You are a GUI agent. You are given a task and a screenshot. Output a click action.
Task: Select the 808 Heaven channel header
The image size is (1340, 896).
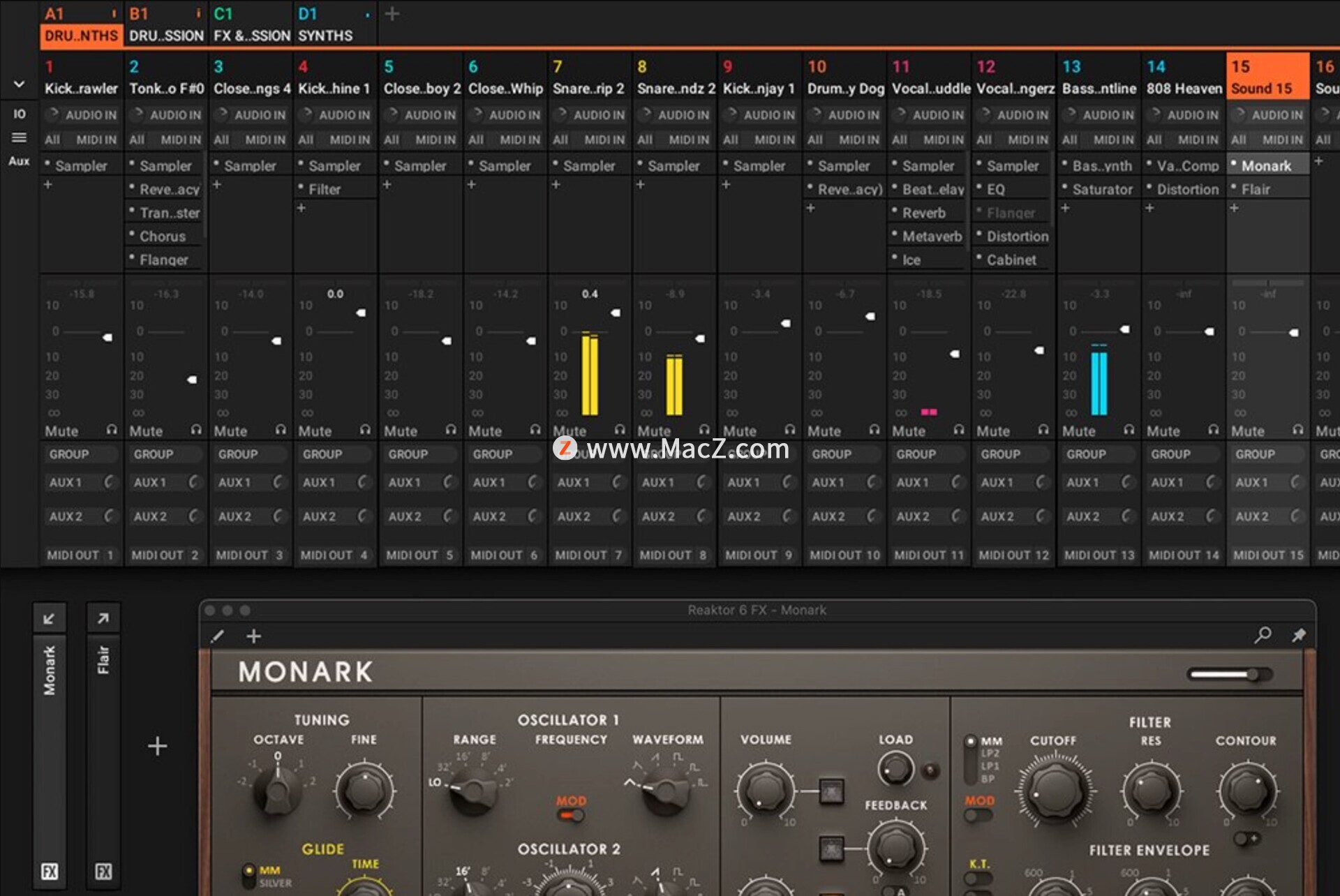(1184, 77)
